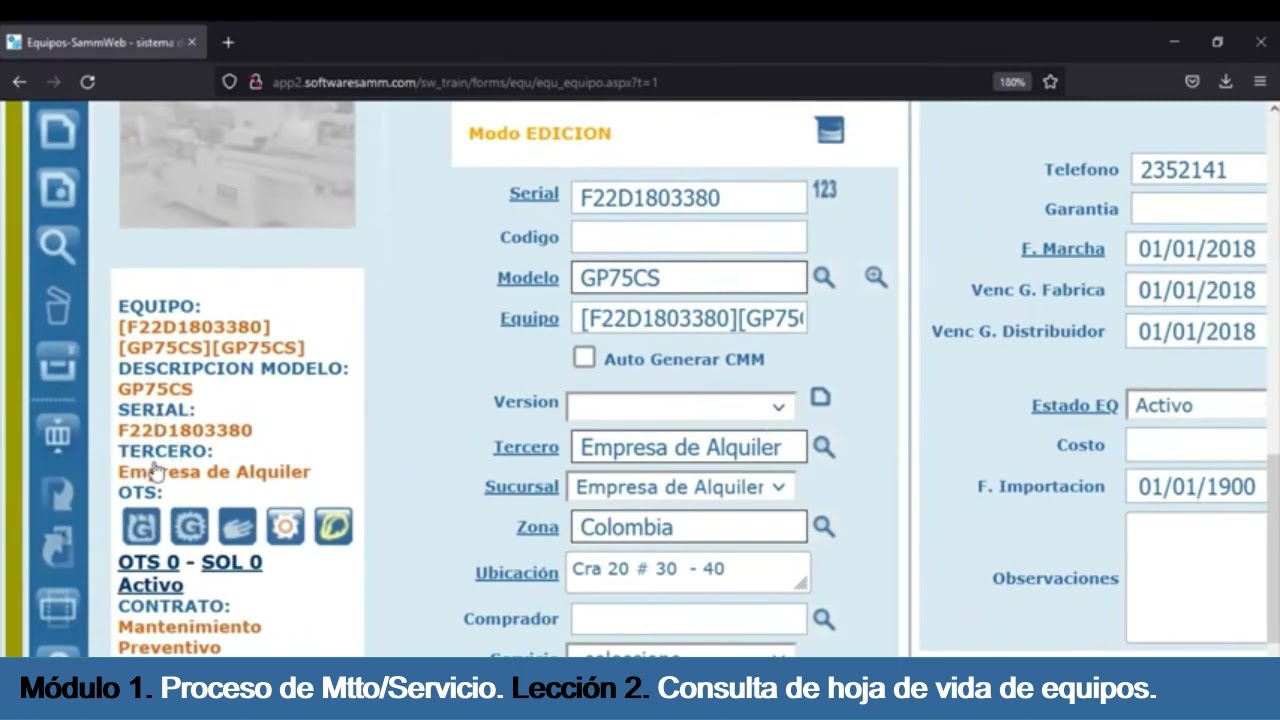Click the first G gear icon under OTS
Screen dimensions: 1280x720
141,526
